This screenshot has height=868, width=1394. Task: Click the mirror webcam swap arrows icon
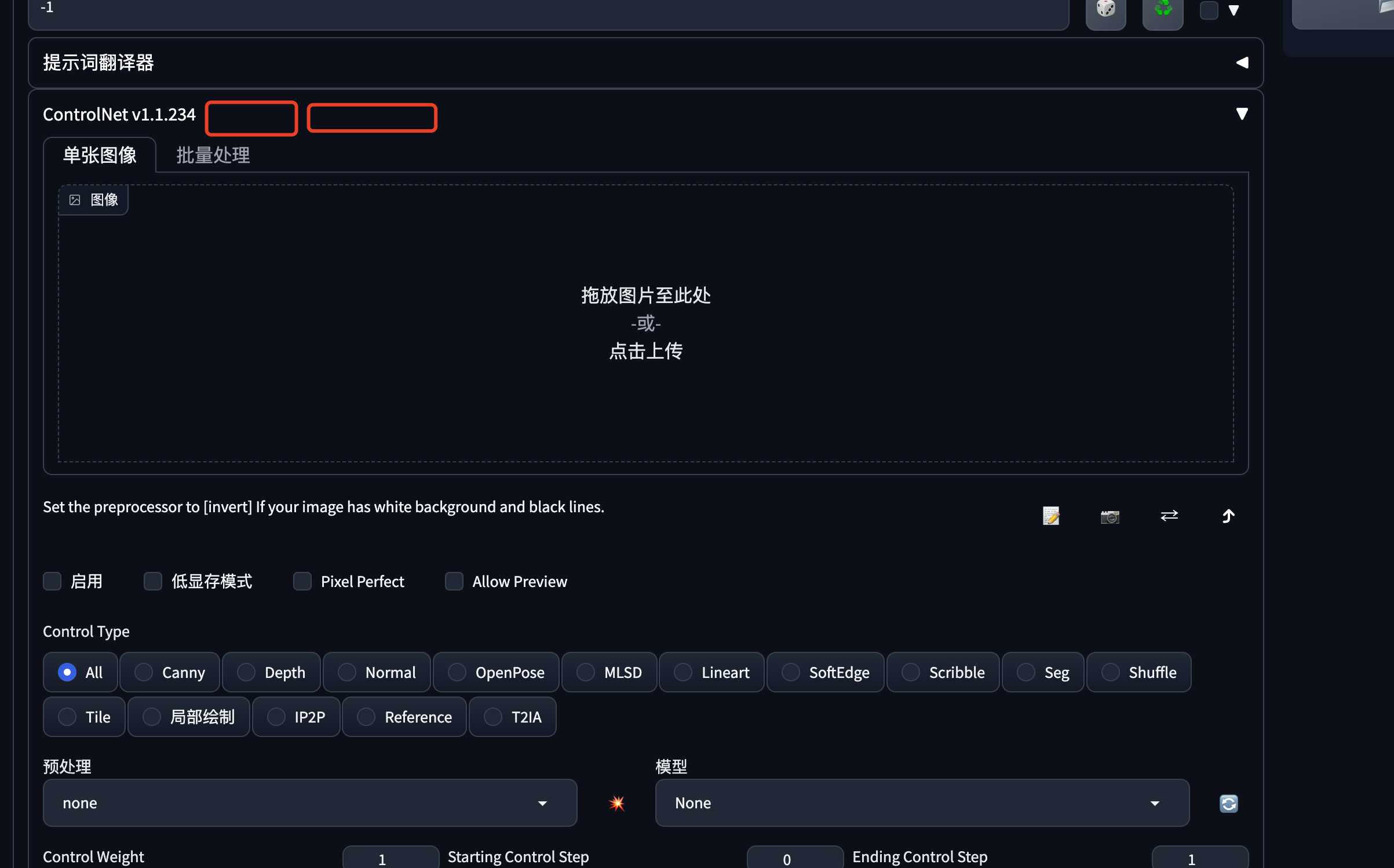(x=1169, y=516)
